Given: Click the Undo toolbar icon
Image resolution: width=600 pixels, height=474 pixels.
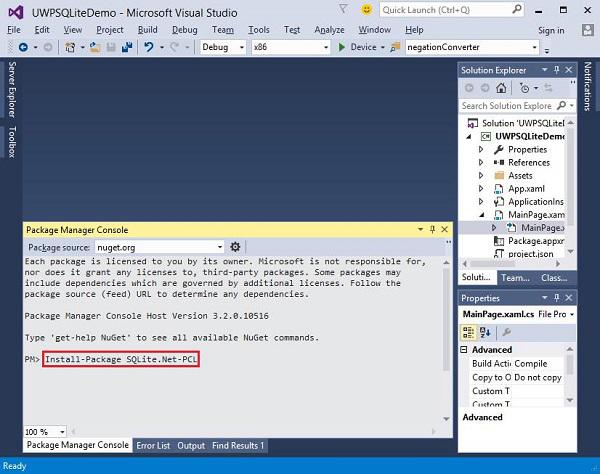Looking at the screenshot, I should pyautogui.click(x=148, y=47).
